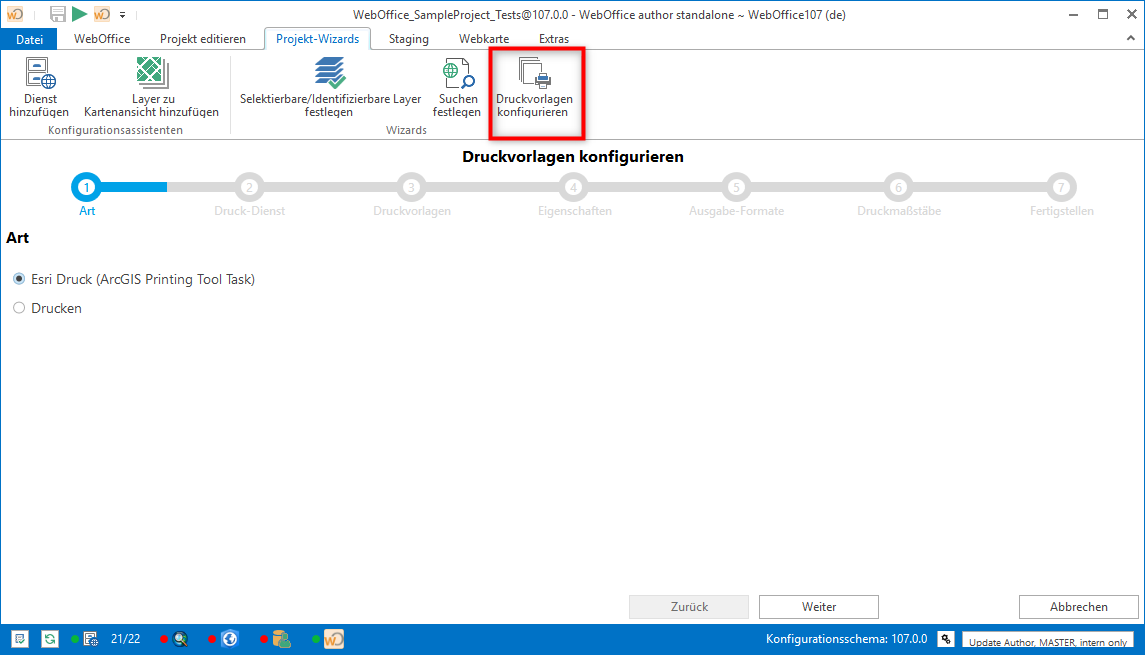Open the Datei tab
1145x655 pixels.
click(x=29, y=39)
